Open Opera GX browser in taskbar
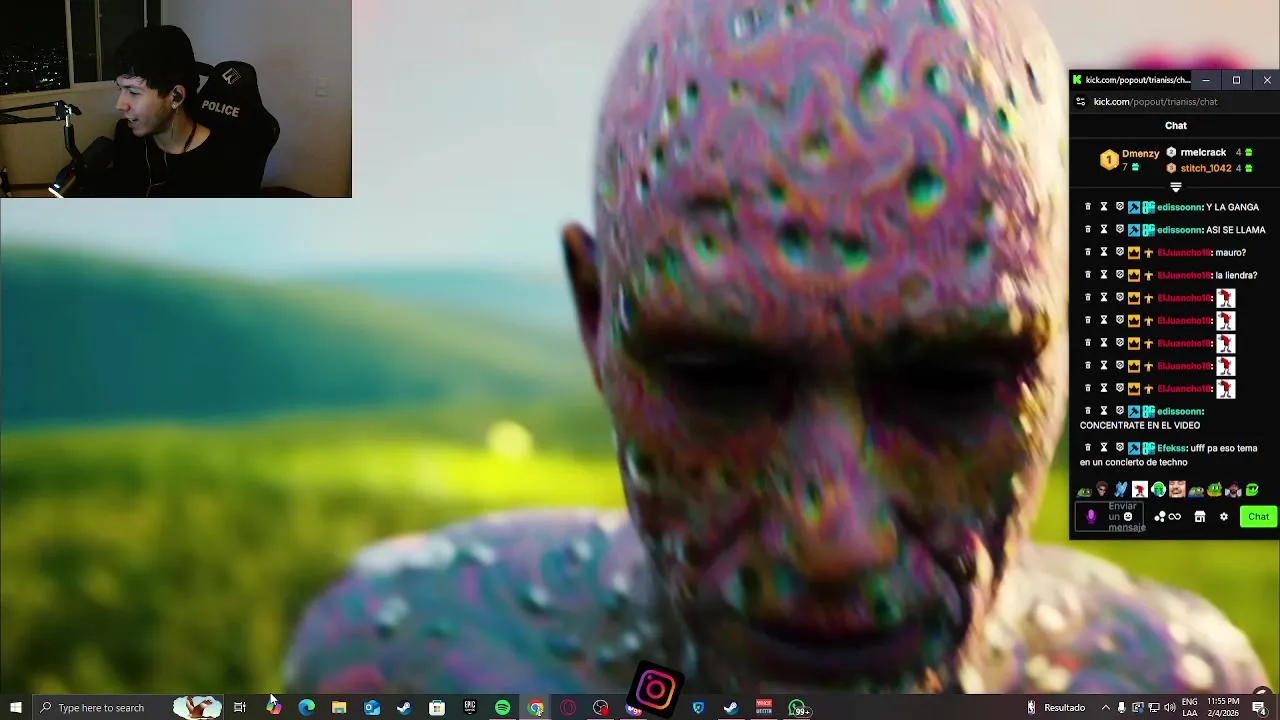The width and height of the screenshot is (1280, 720). (x=568, y=708)
